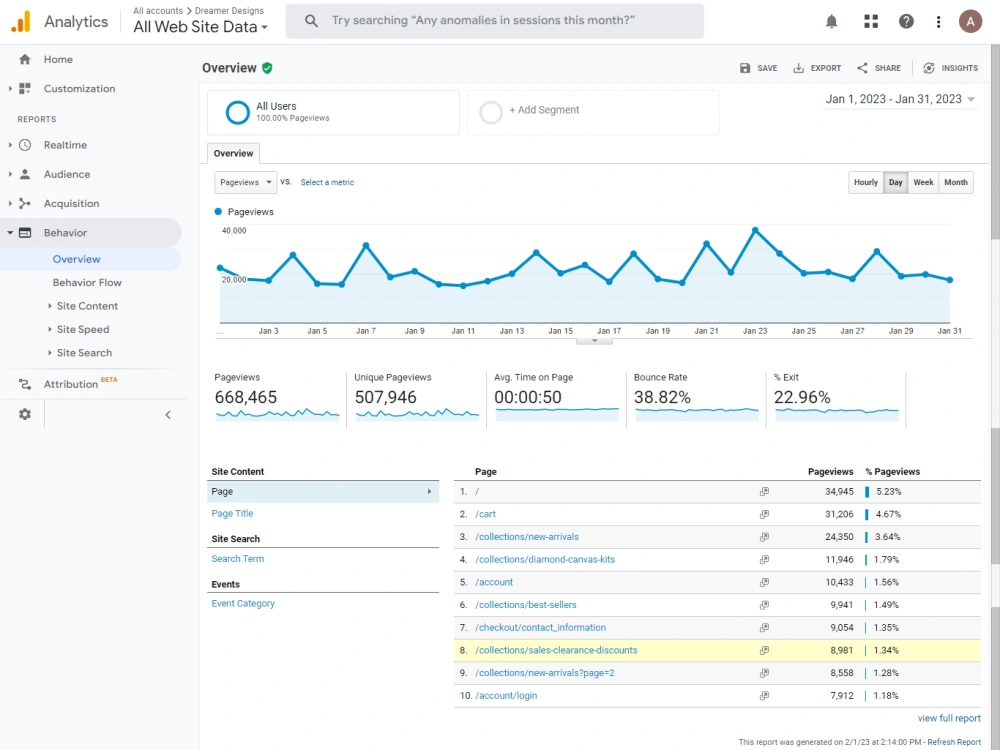Switch chart to Month
1000x750 pixels.
pyautogui.click(x=955, y=182)
